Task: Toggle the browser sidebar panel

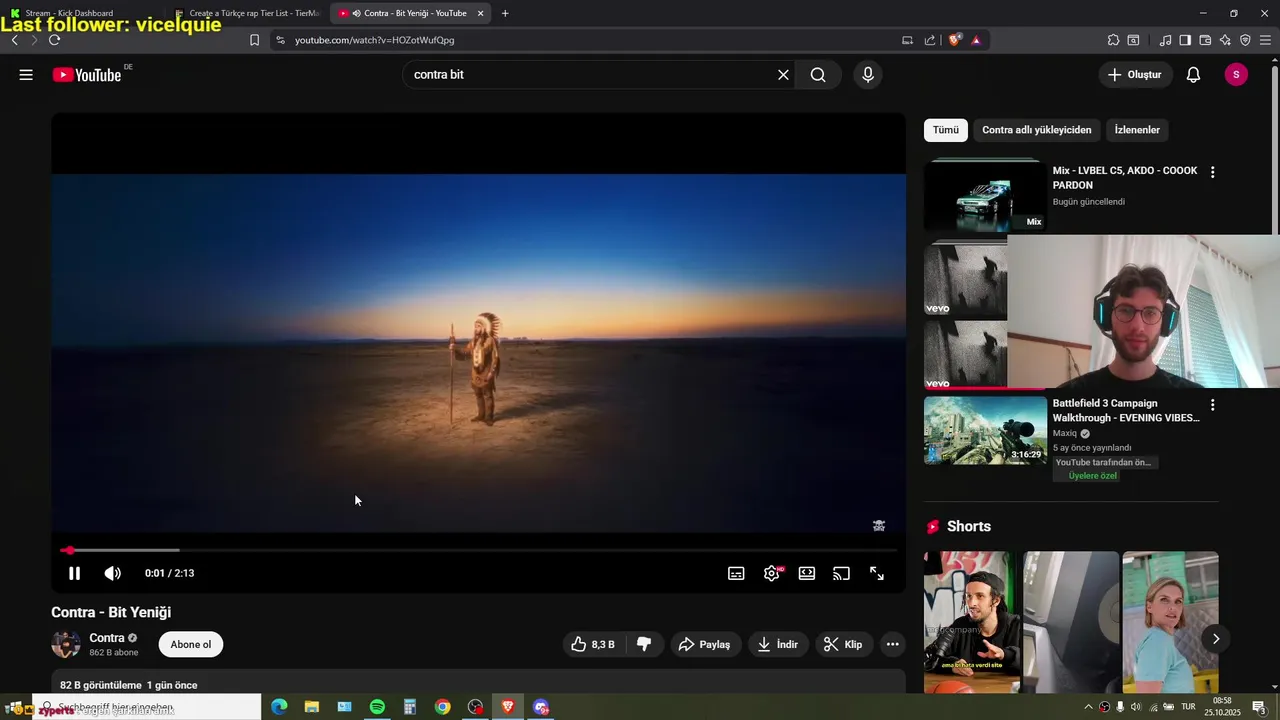Action: click(1185, 40)
